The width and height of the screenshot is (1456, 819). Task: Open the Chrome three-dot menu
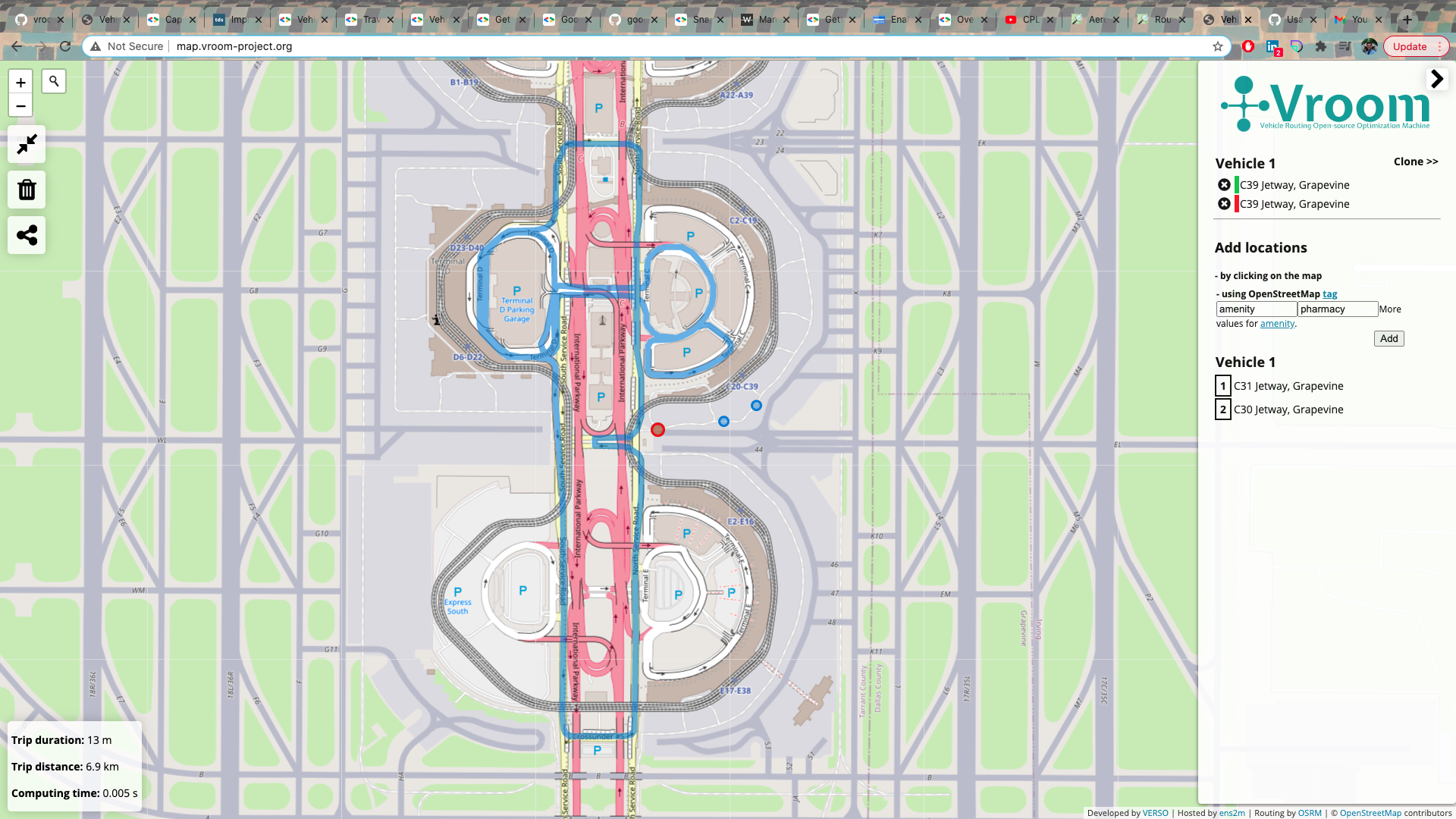(1442, 46)
